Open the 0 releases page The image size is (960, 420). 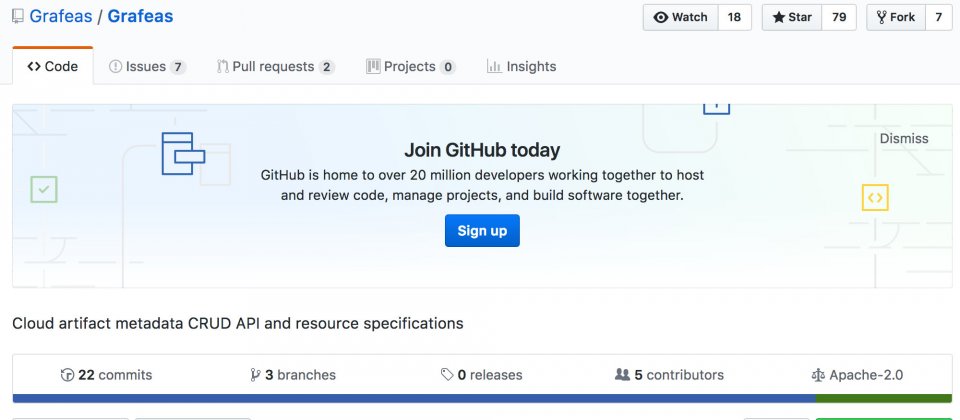(482, 375)
